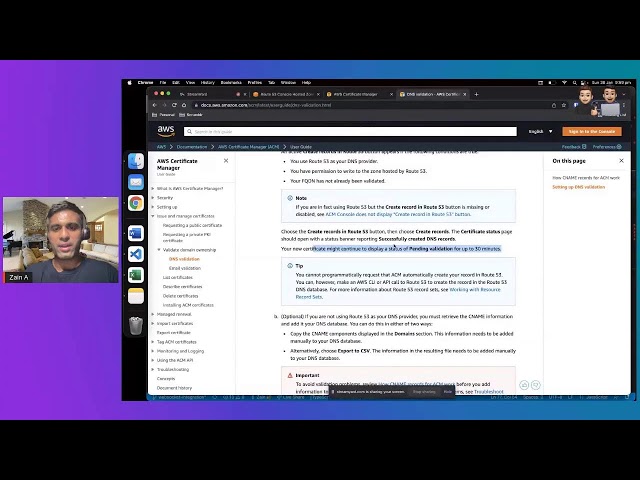
Task: Click the browser address bar
Action: point(371,105)
